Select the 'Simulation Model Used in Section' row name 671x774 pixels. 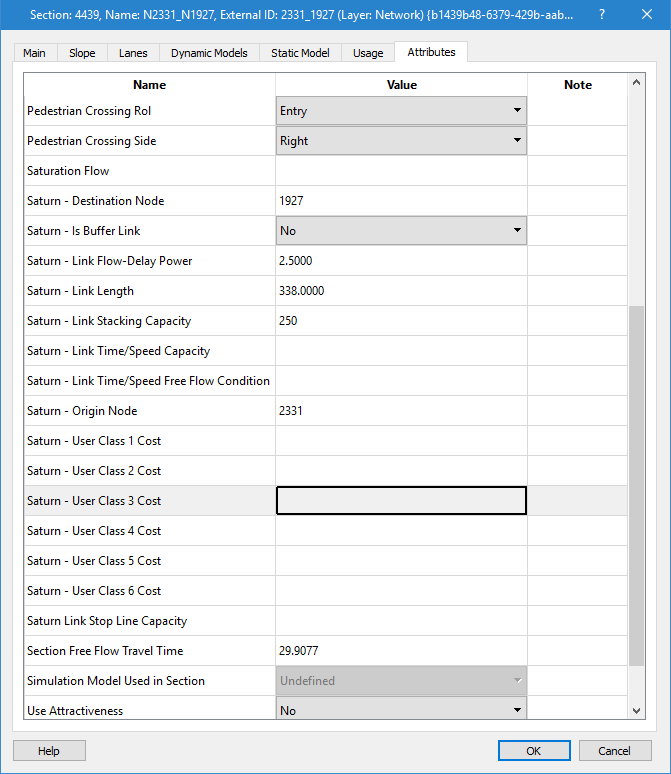click(116, 681)
